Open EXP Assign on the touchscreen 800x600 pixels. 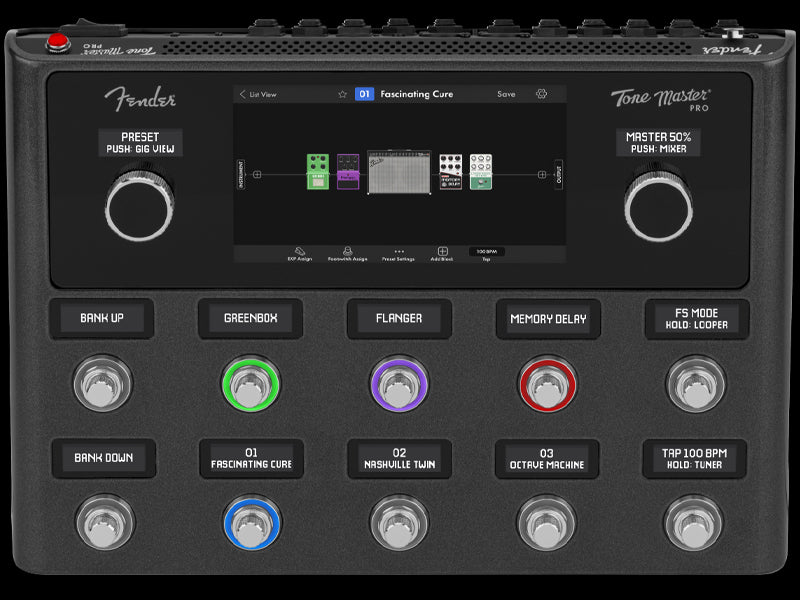pos(298,253)
